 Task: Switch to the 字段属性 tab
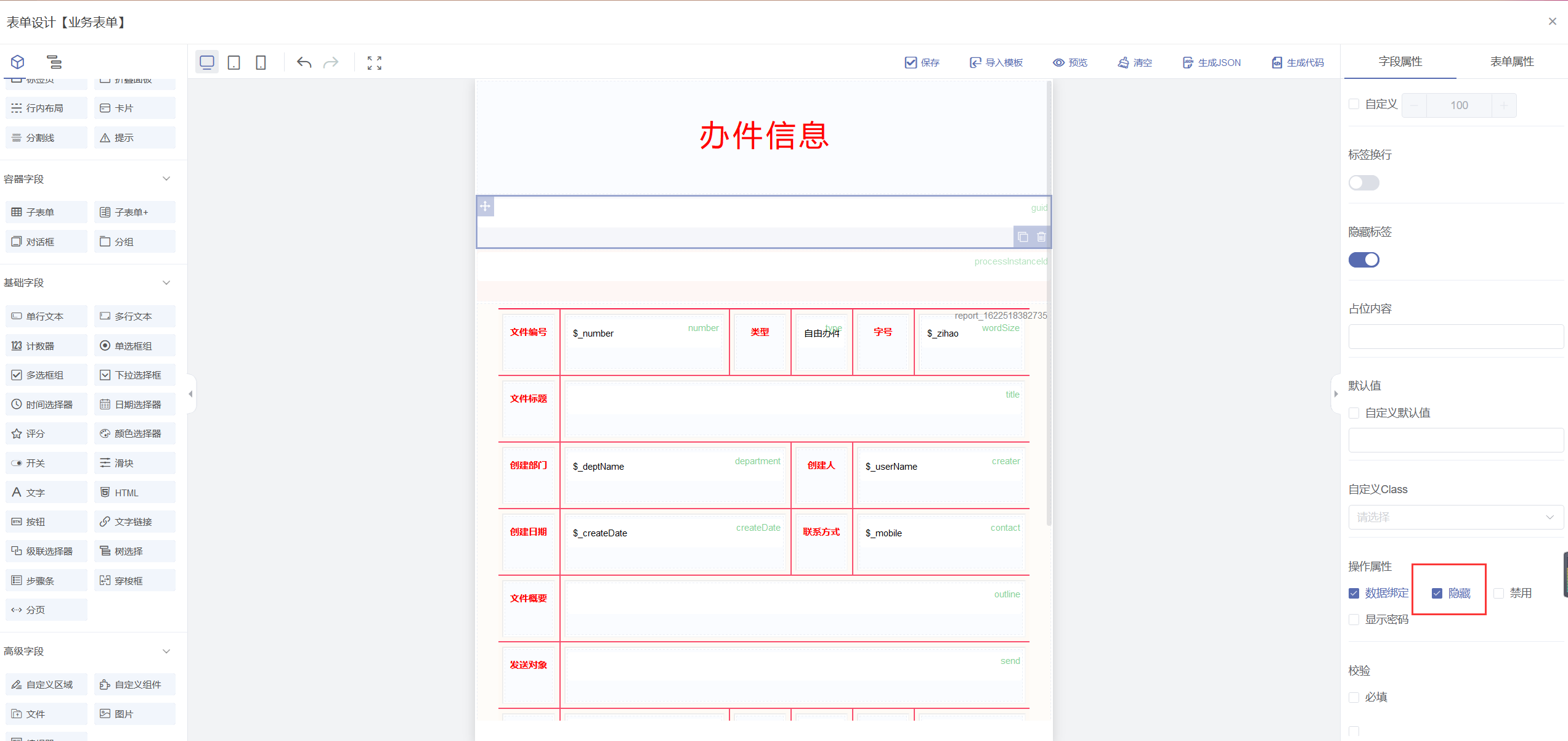(1400, 62)
